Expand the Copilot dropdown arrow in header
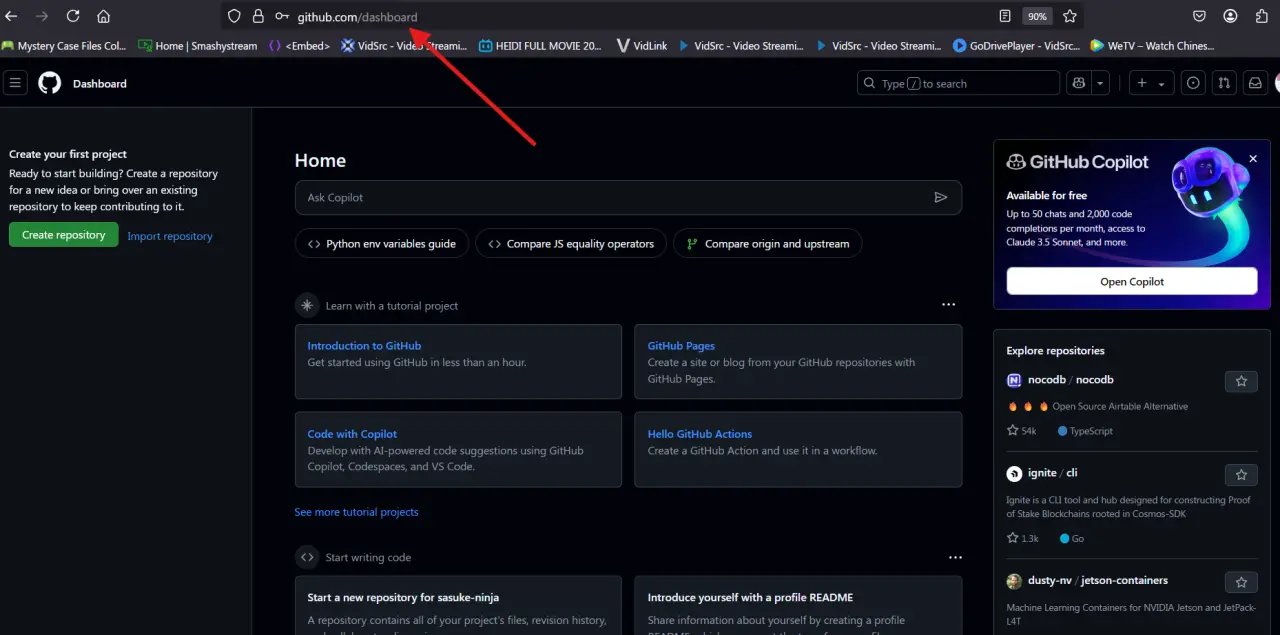This screenshot has width=1280, height=635. 1100,83
